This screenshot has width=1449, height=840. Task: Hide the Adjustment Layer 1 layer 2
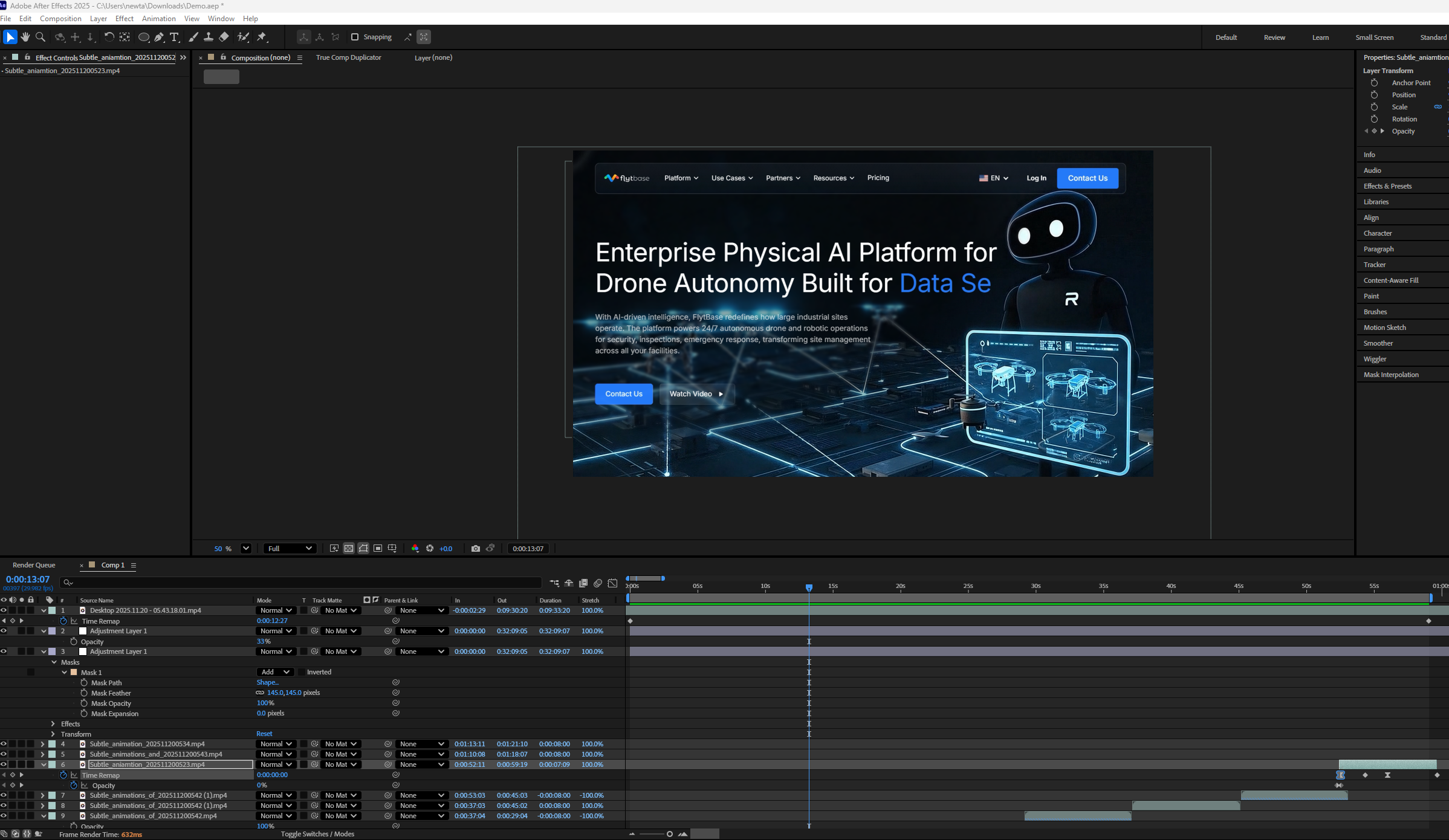pos(4,631)
